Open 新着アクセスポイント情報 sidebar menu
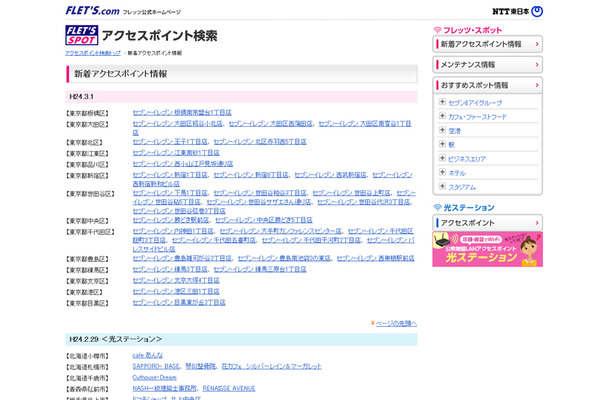 click(487, 44)
